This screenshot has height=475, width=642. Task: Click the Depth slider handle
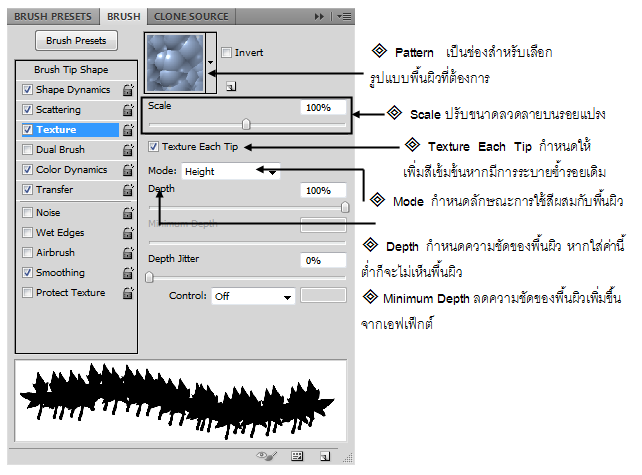tap(345, 207)
